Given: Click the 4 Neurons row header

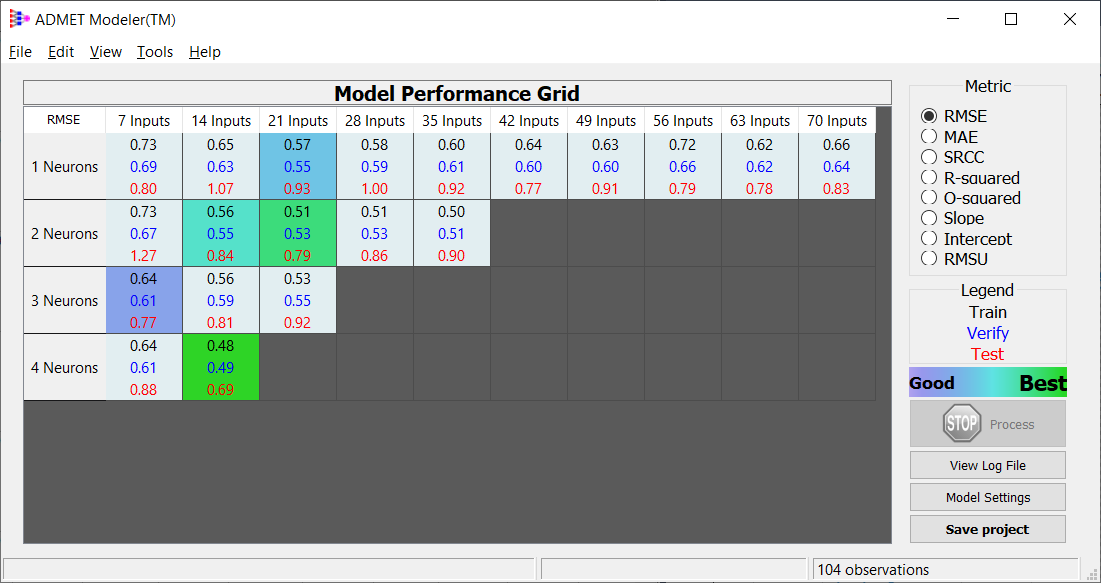Looking at the screenshot, I should [x=65, y=367].
